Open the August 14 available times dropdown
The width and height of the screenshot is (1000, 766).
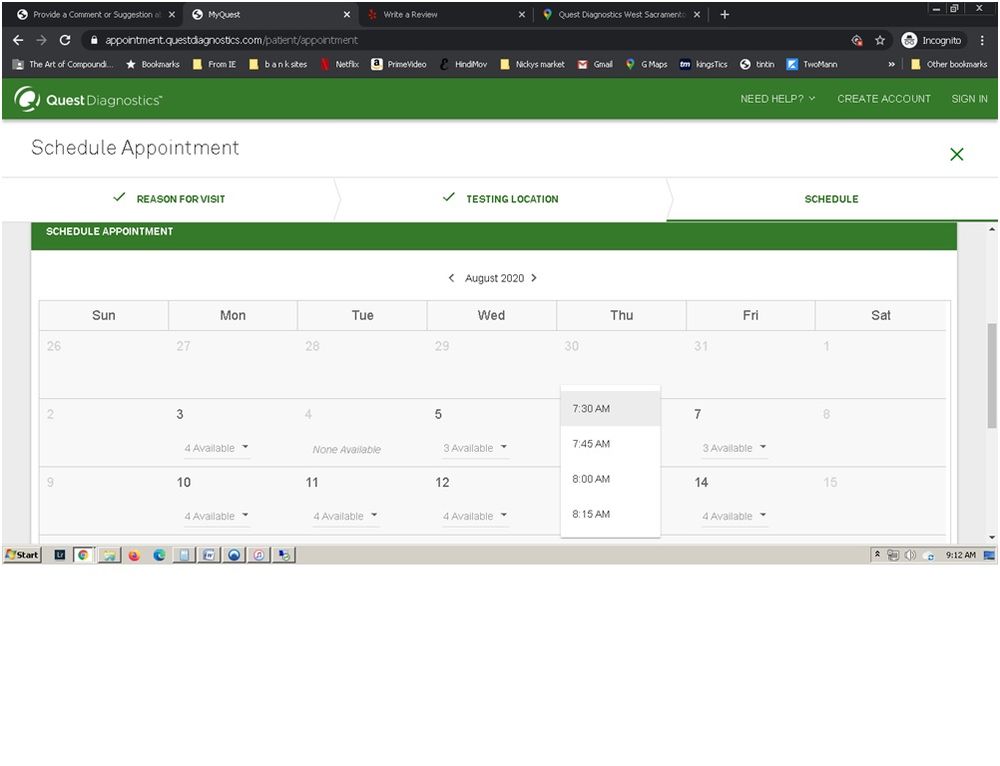735,516
